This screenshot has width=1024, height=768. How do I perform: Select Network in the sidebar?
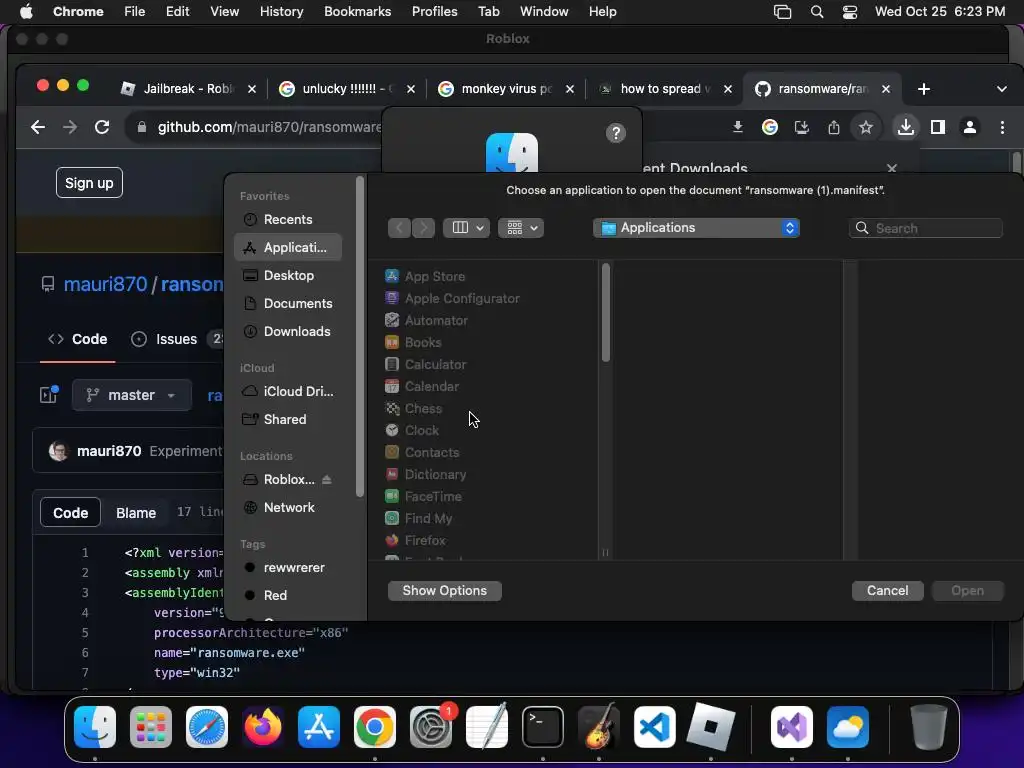(x=287, y=507)
